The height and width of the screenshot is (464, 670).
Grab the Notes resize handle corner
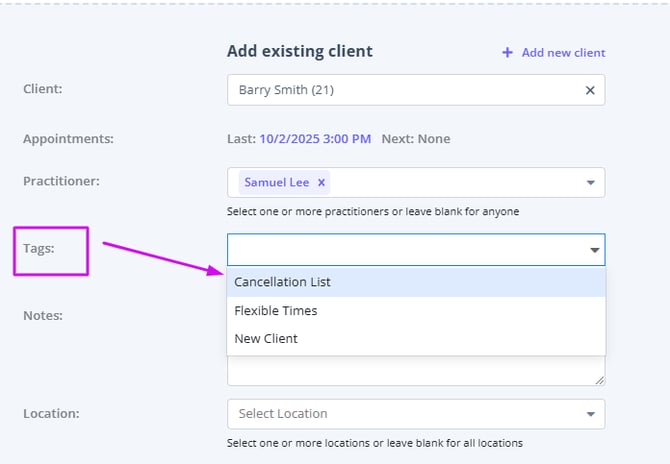coord(600,380)
